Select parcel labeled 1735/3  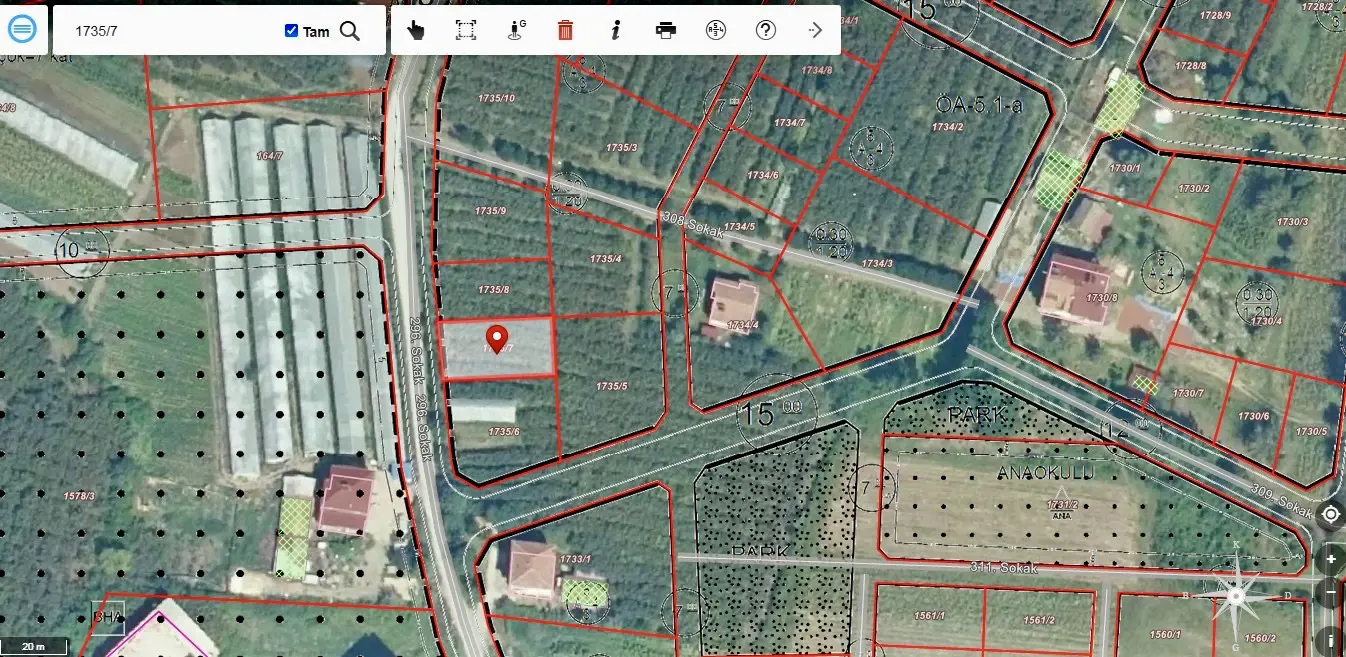pyautogui.click(x=621, y=147)
